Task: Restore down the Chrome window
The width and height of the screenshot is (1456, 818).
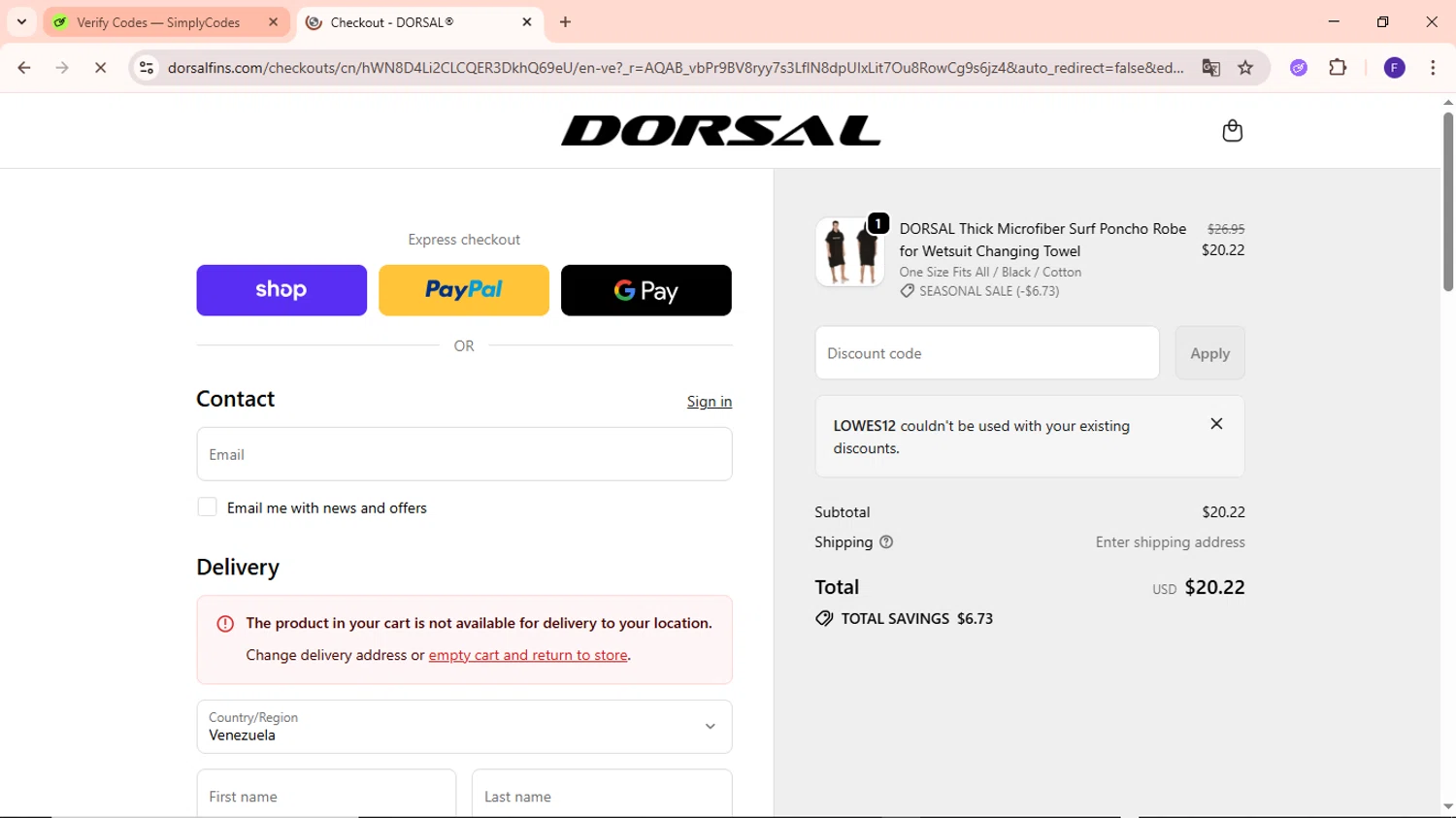Action: coord(1382,21)
